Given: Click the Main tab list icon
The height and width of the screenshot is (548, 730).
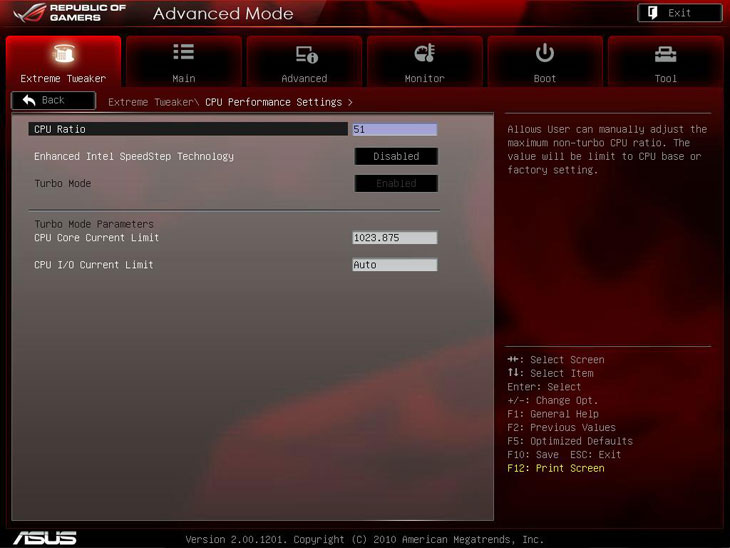Looking at the screenshot, I should 184,53.
